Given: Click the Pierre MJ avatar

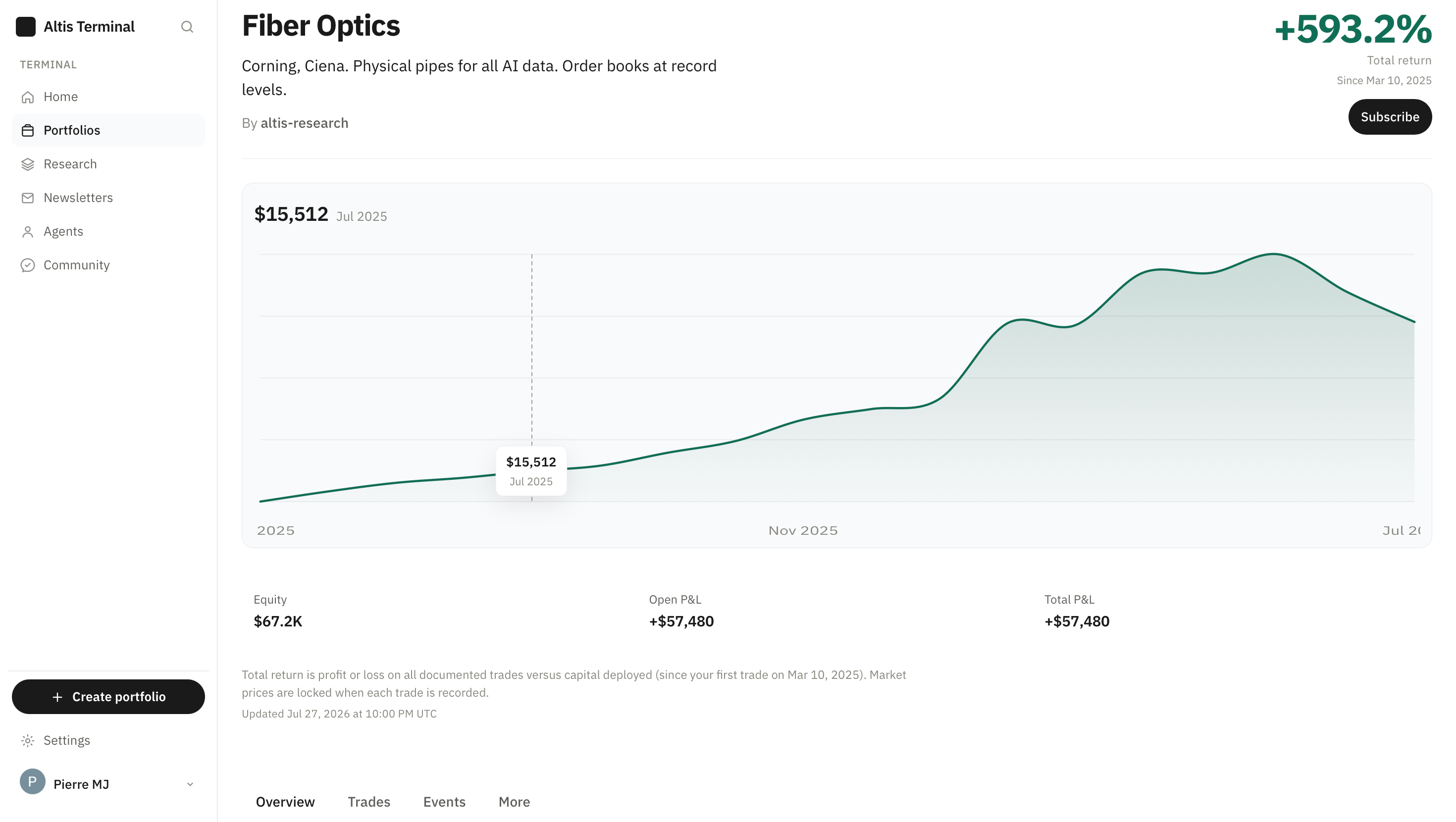Looking at the screenshot, I should [33, 782].
